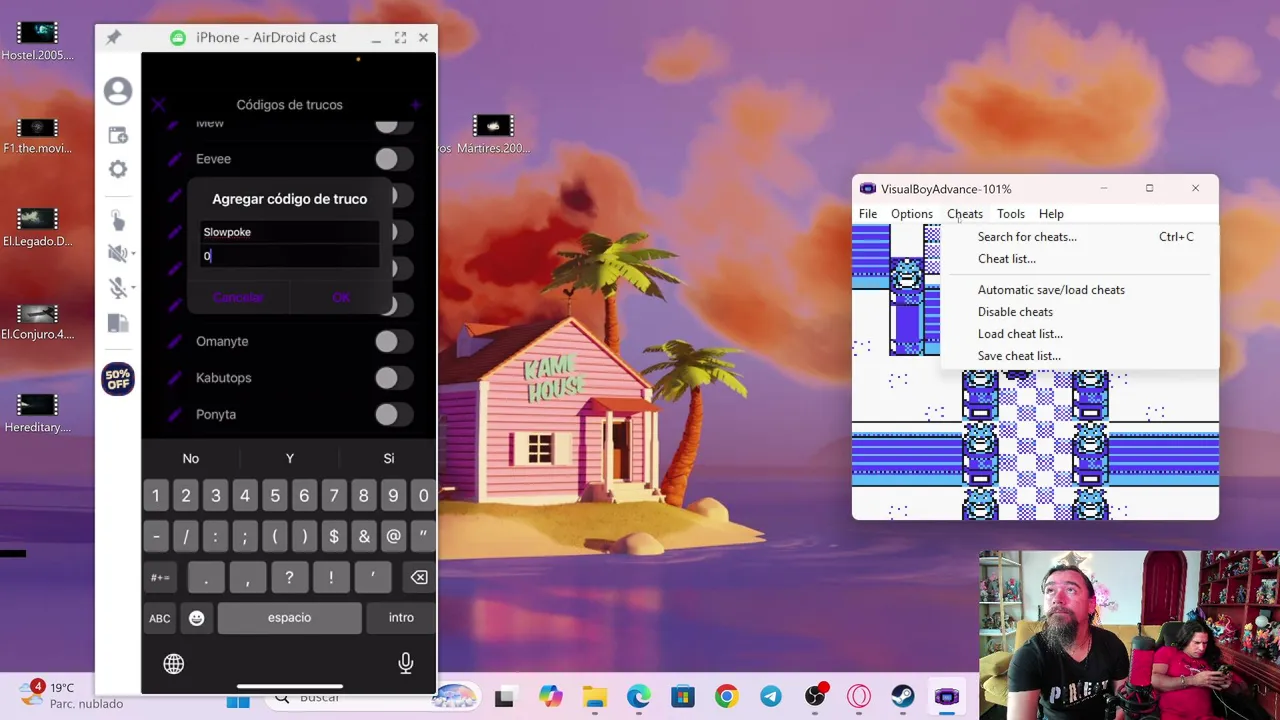Open the Tools menu in VisualBoyAdvance

[1011, 214]
